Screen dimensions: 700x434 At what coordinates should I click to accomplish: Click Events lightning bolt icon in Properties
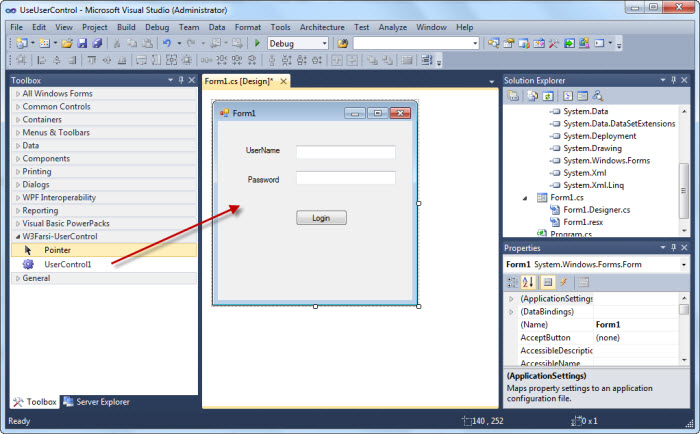pos(563,282)
